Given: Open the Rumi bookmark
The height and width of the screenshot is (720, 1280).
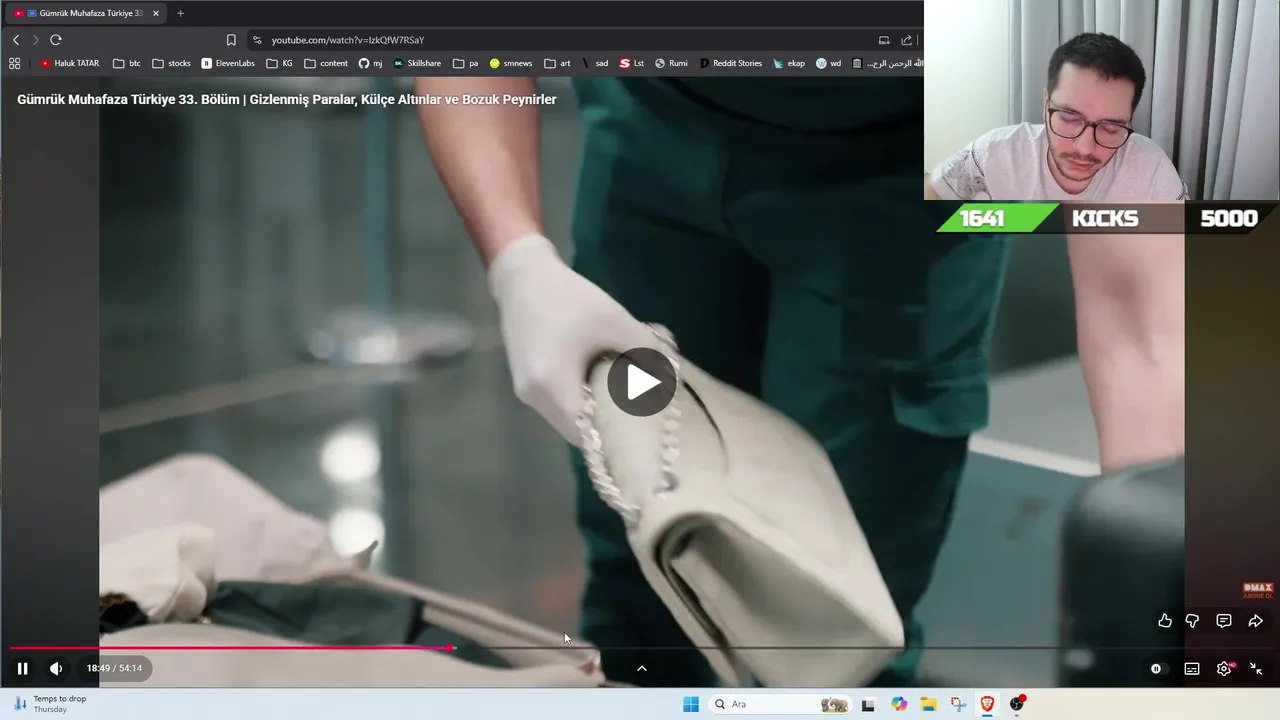Looking at the screenshot, I should [x=671, y=63].
